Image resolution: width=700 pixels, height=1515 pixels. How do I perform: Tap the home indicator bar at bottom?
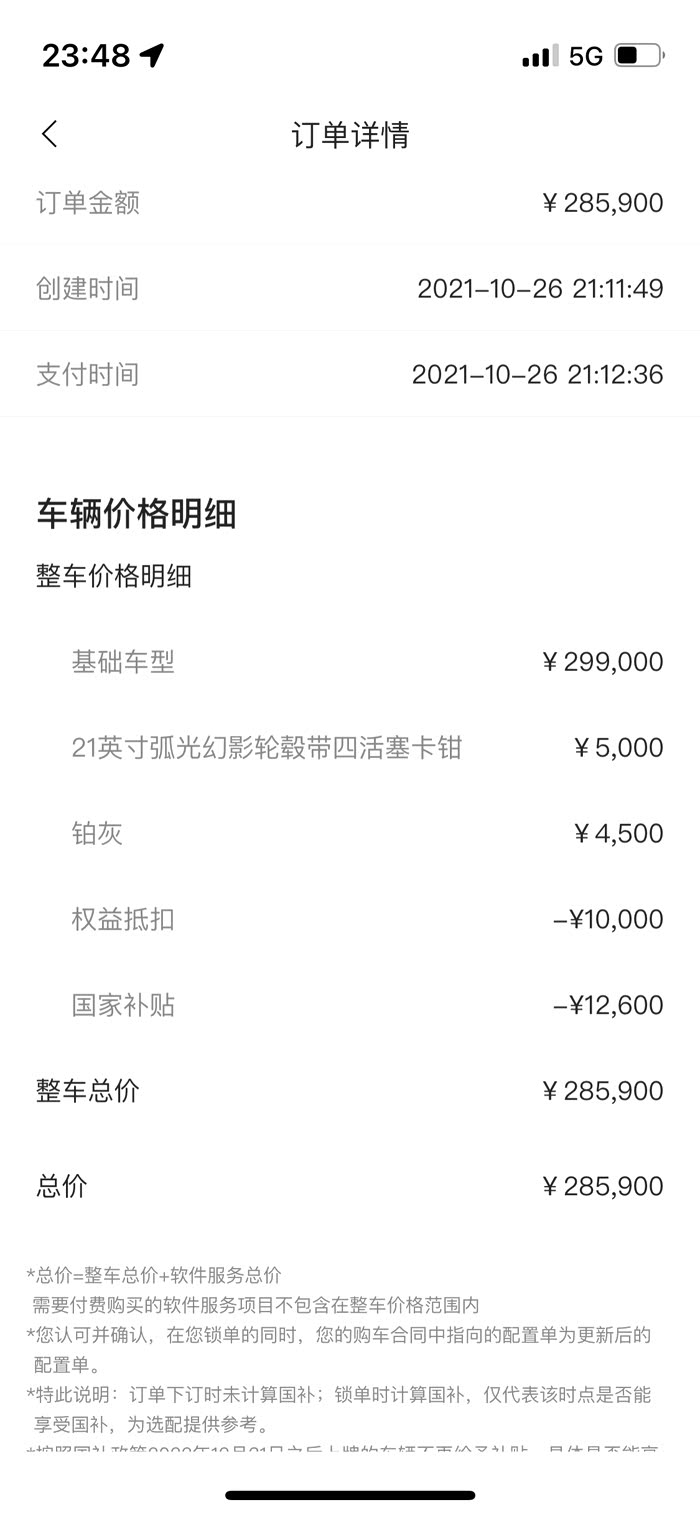click(350, 1496)
